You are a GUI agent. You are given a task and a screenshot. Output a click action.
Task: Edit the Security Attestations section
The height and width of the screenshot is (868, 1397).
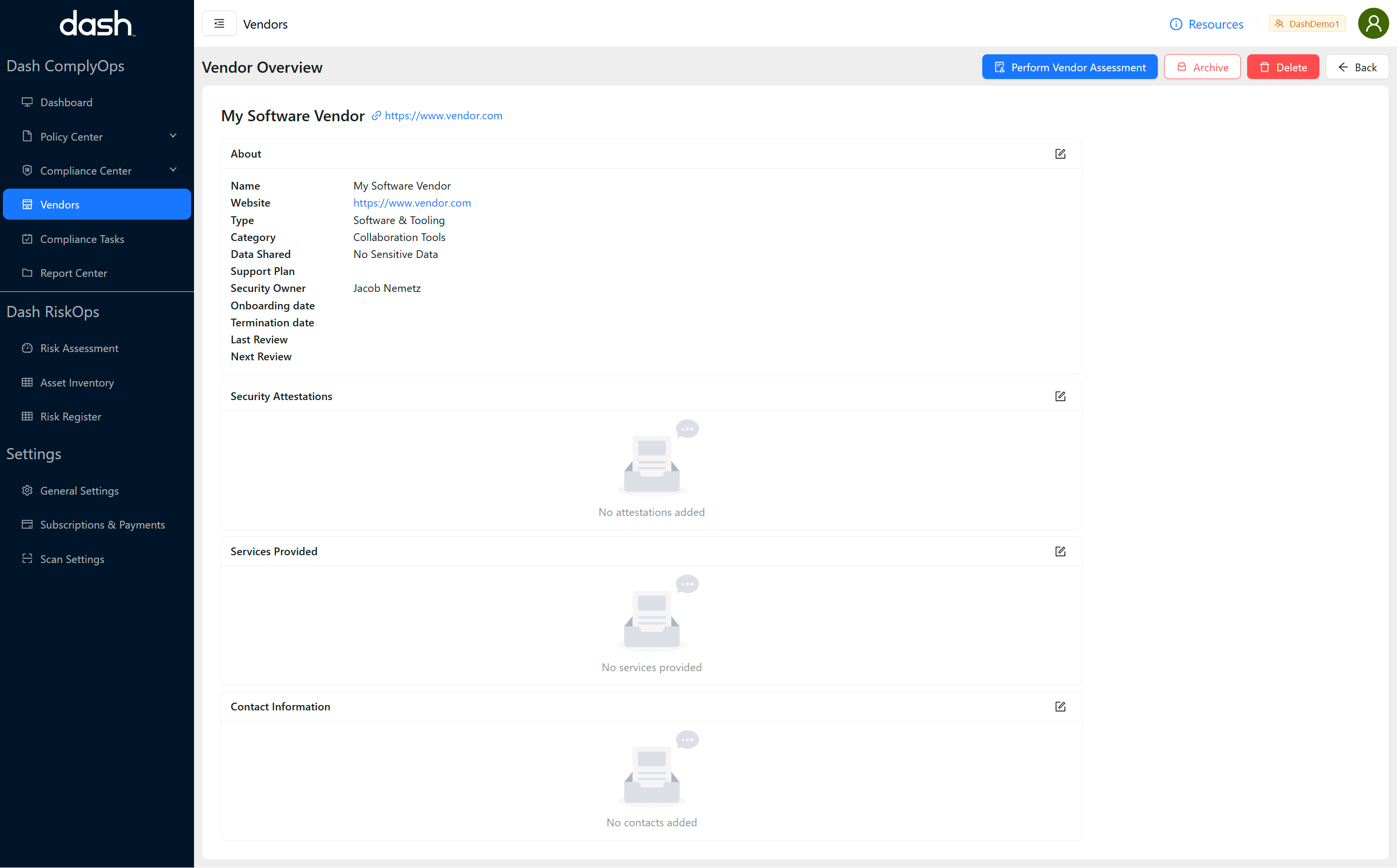[1060, 396]
